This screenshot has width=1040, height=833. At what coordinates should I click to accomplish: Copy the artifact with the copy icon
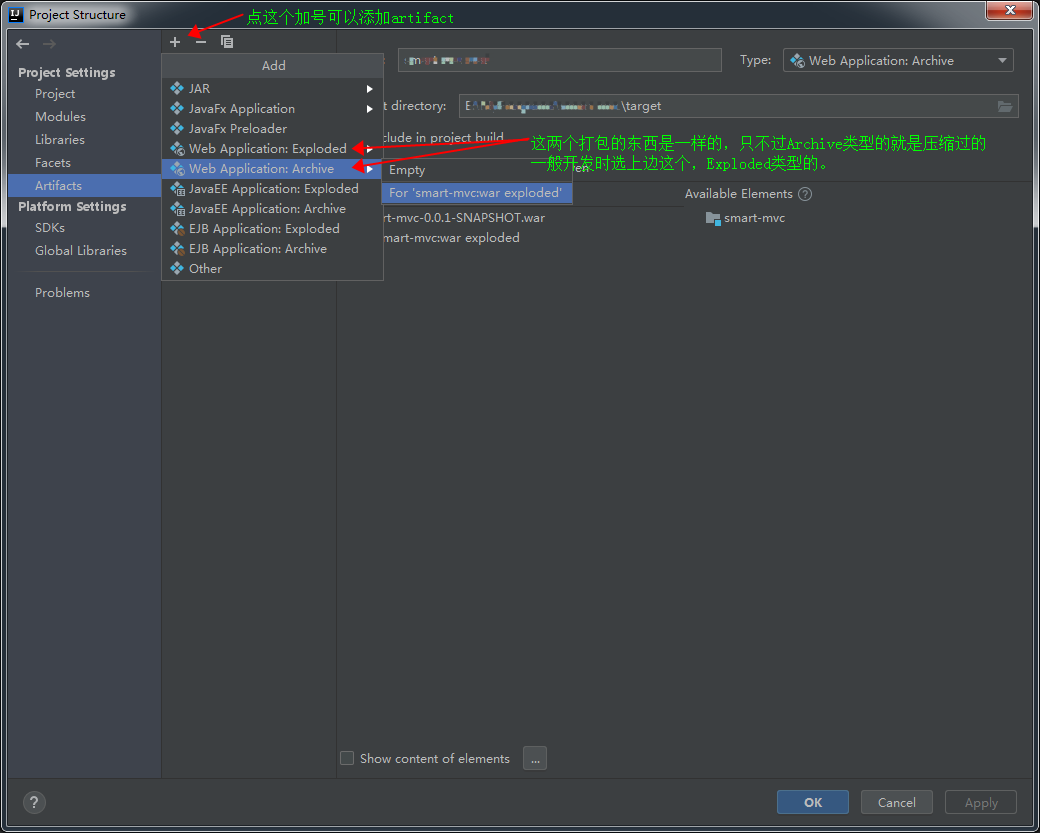[227, 42]
